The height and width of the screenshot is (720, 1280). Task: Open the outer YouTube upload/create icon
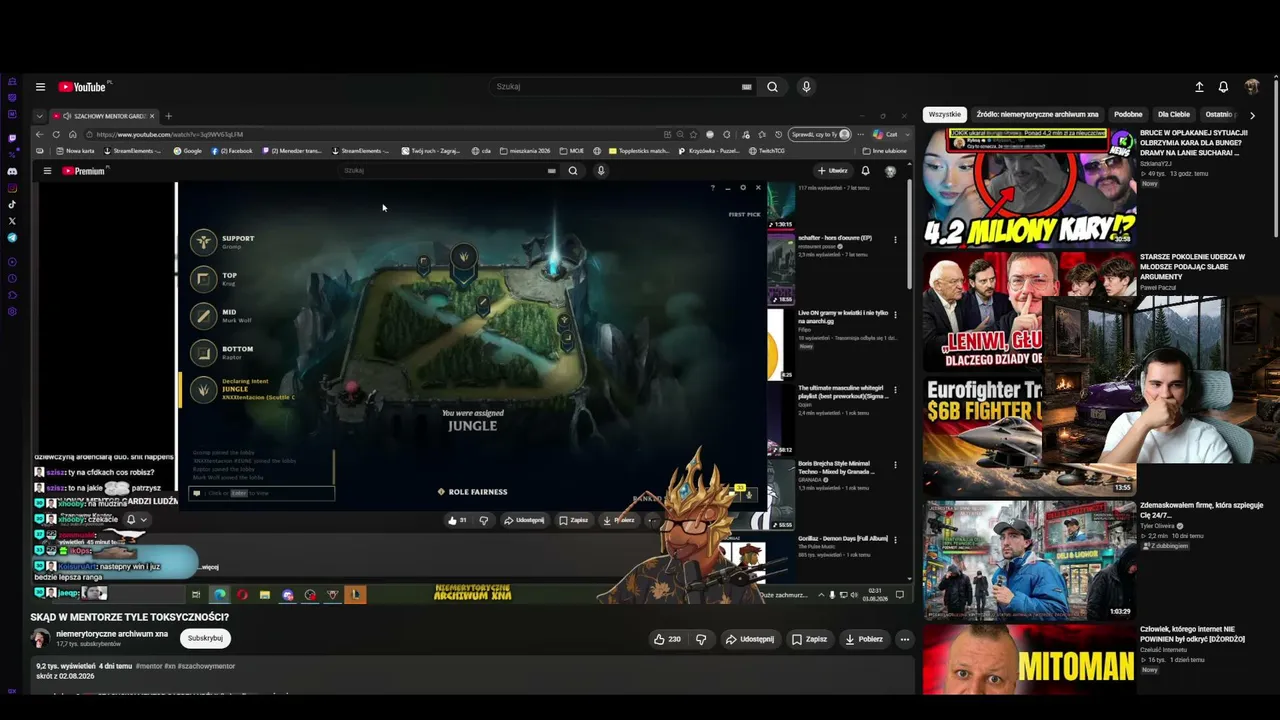[1199, 87]
